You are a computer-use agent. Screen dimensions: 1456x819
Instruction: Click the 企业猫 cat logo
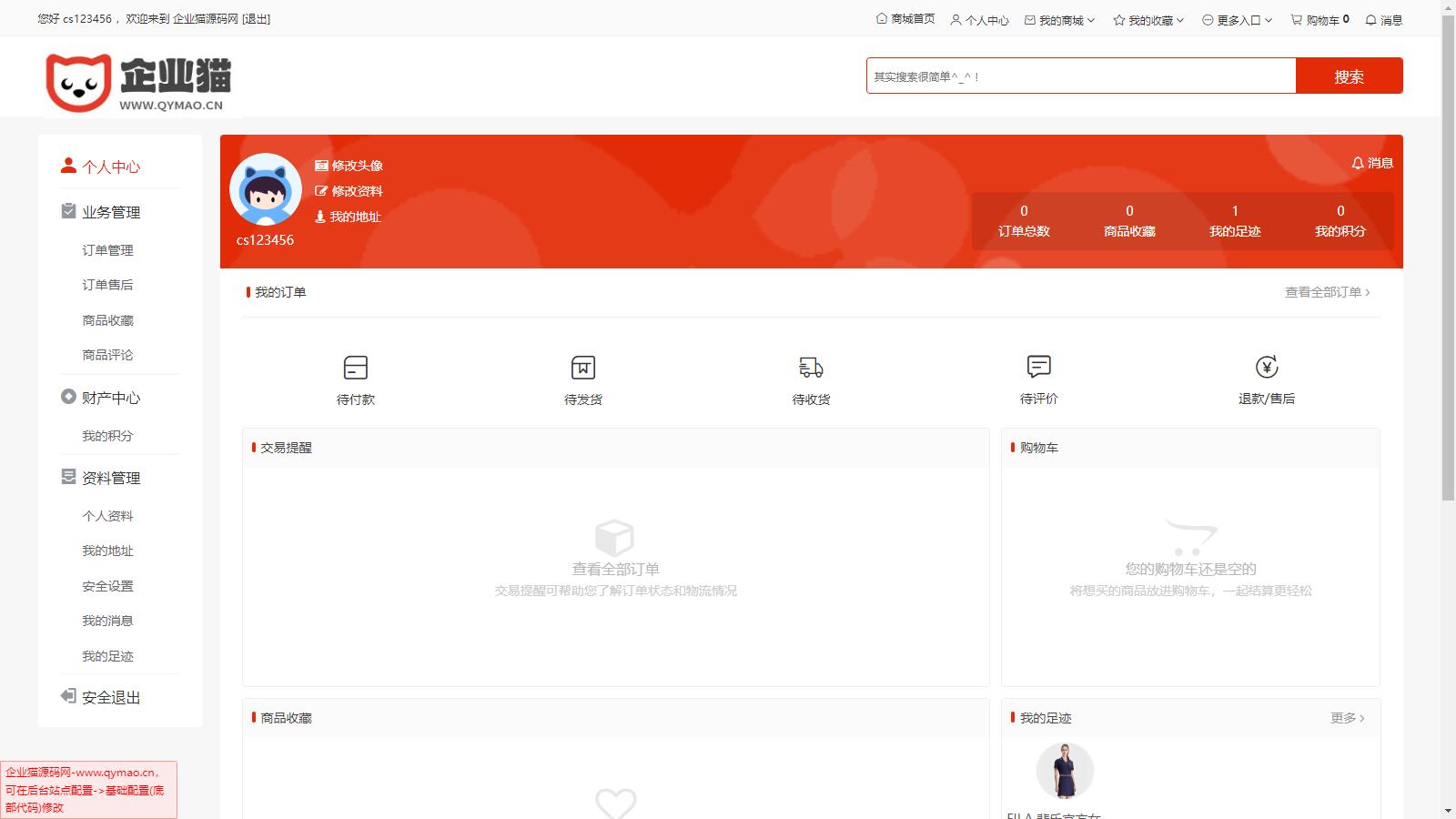(x=138, y=82)
